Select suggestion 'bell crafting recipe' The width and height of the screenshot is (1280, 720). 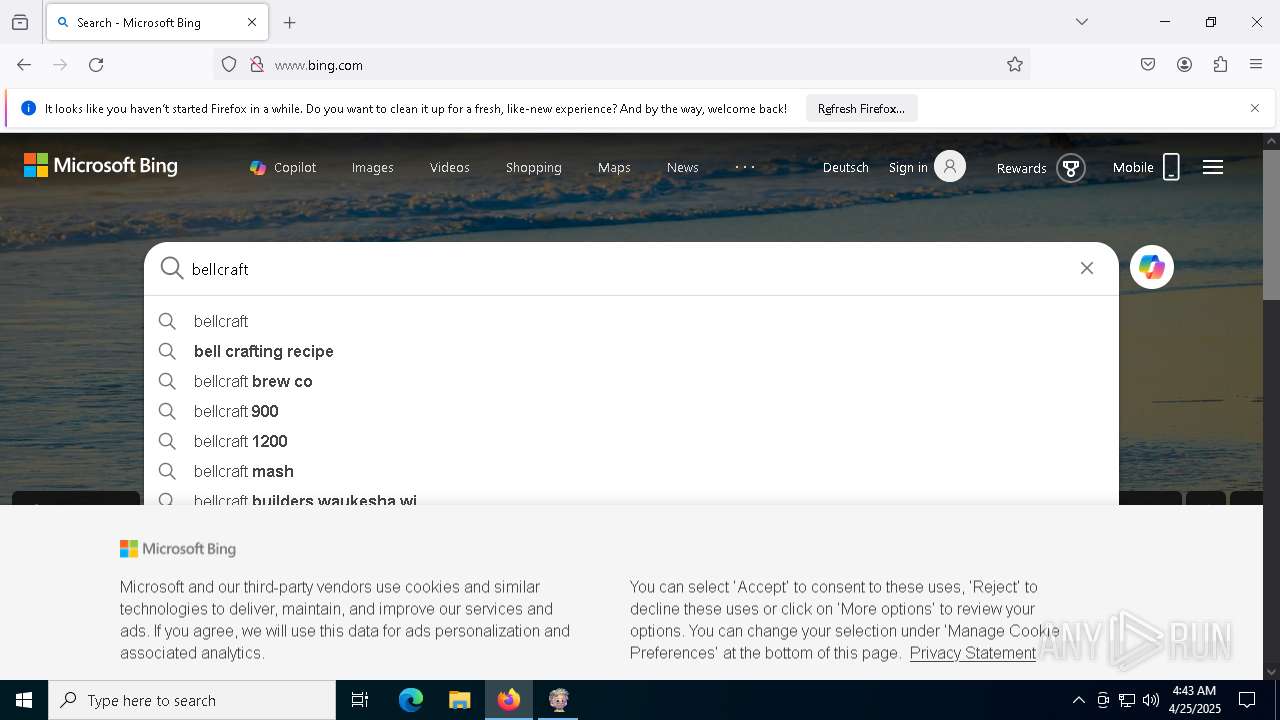[x=631, y=351]
